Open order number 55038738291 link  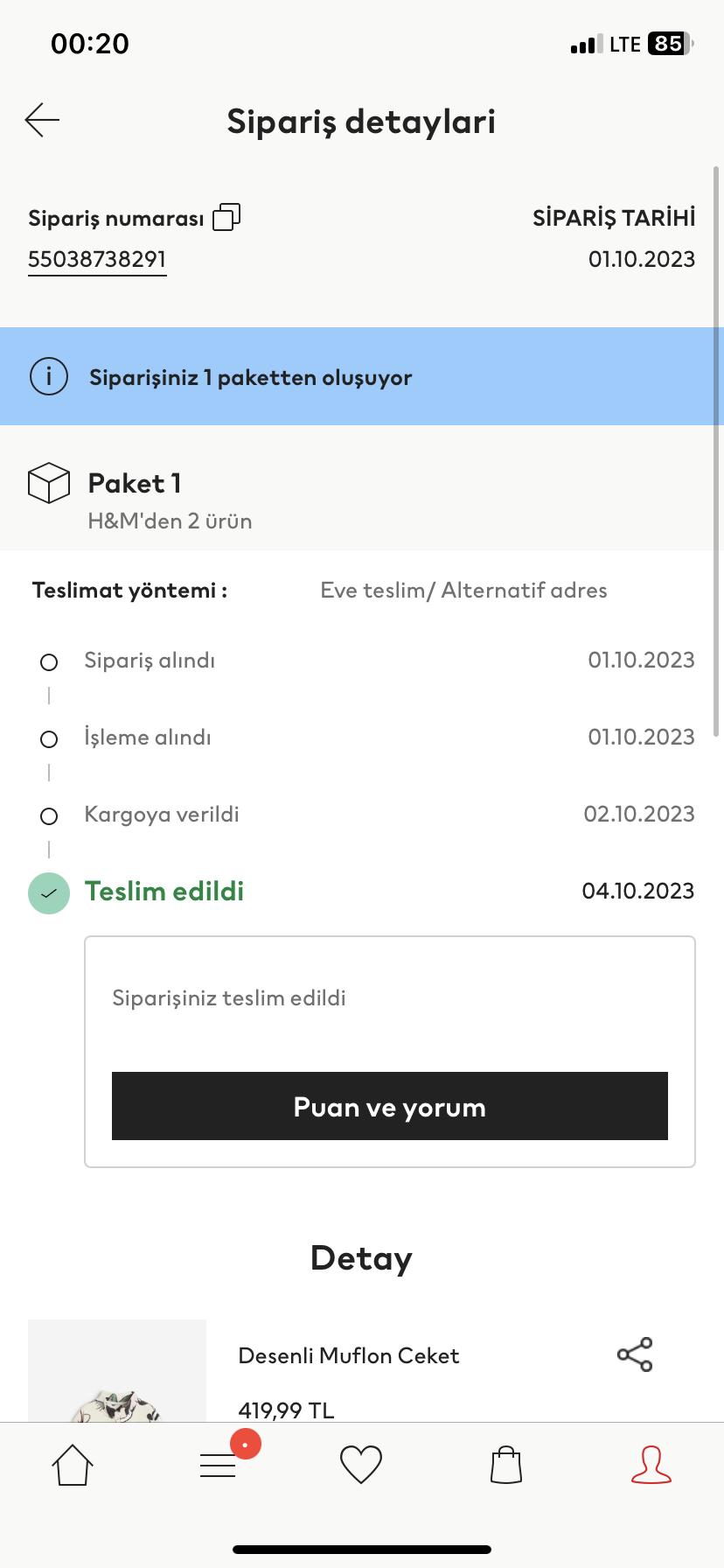pyautogui.click(x=97, y=260)
